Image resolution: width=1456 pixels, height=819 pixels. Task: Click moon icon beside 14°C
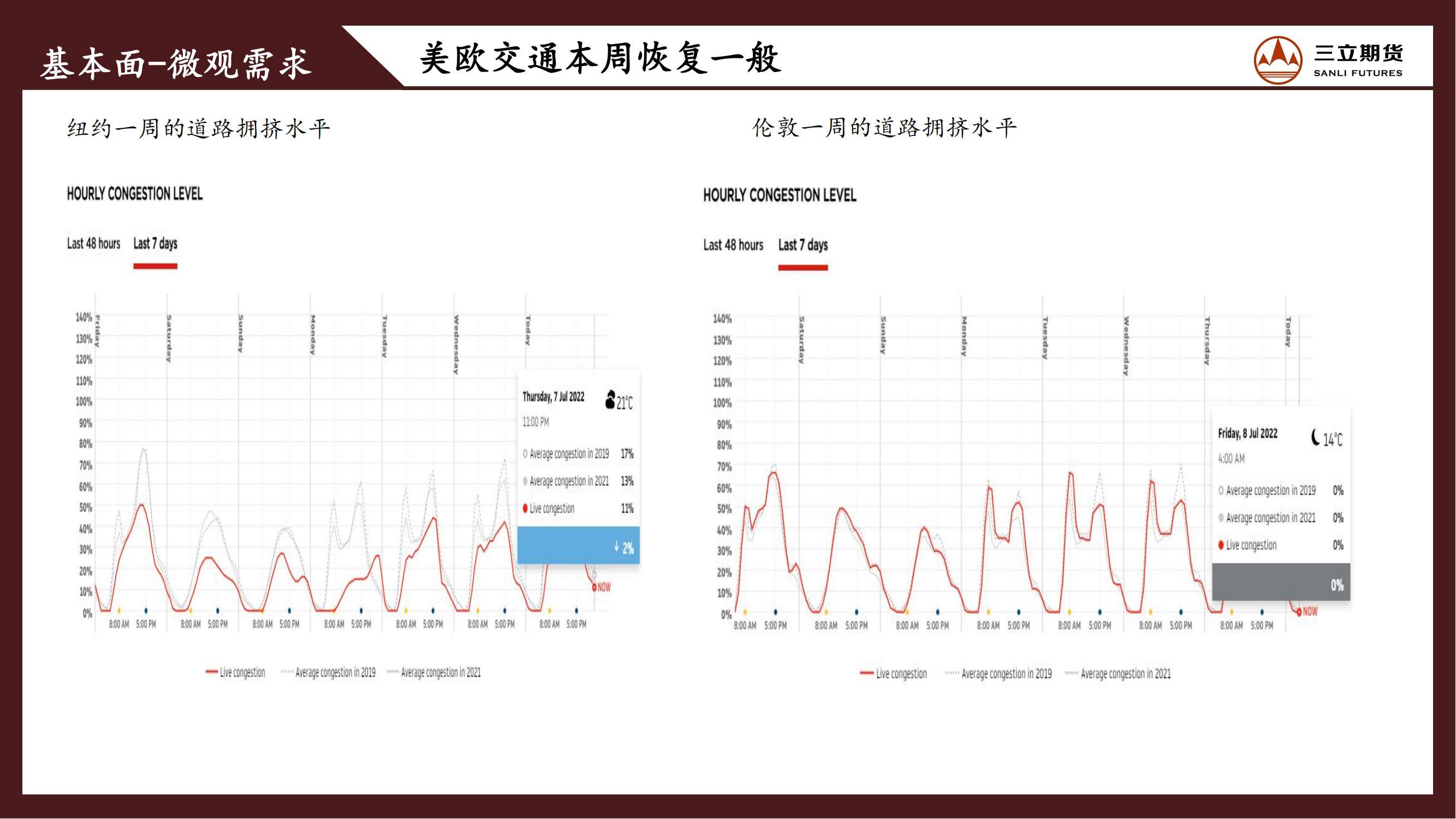[x=1315, y=437]
